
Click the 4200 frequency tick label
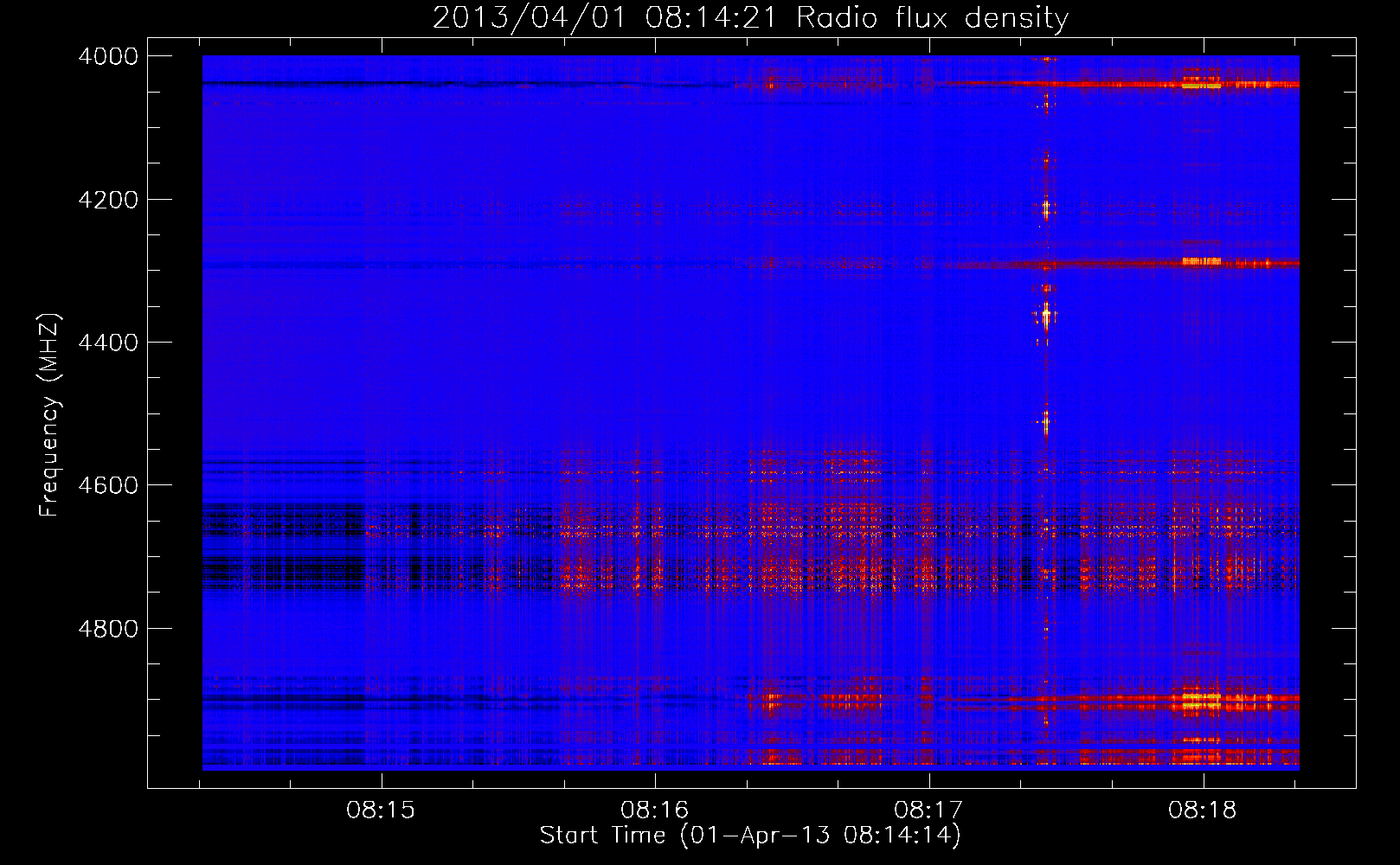pyautogui.click(x=108, y=200)
